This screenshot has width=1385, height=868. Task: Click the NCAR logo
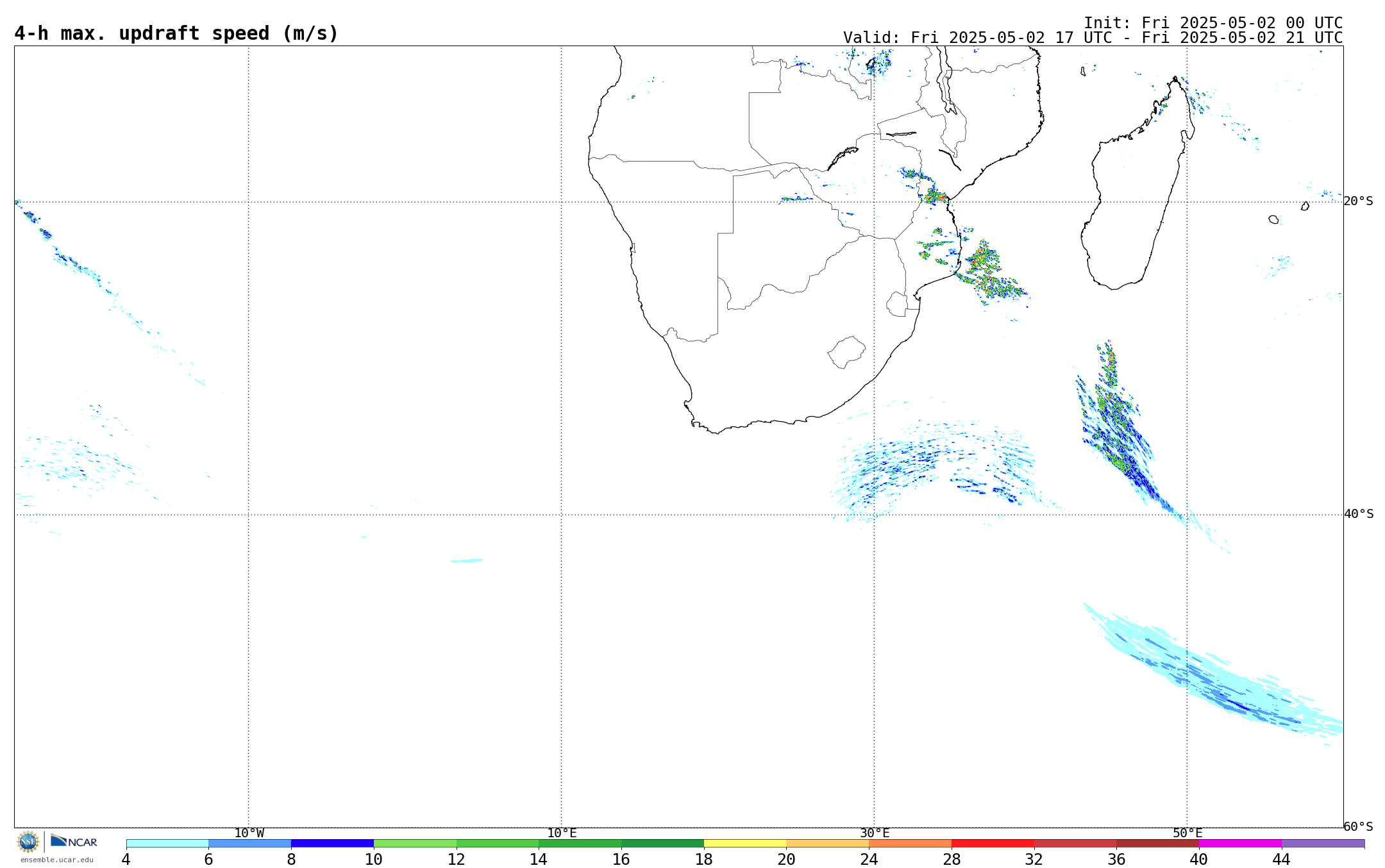coord(74,841)
